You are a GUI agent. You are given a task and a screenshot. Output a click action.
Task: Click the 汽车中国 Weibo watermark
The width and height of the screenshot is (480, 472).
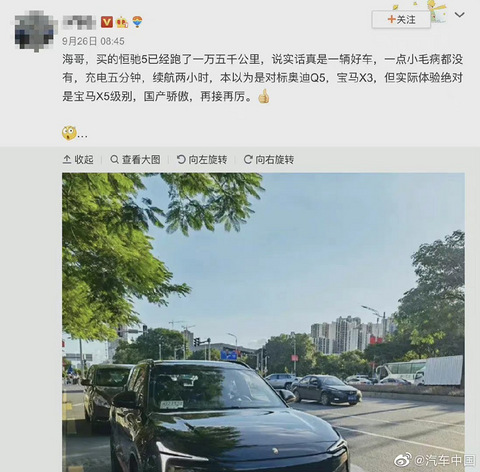pyautogui.click(x=435, y=460)
